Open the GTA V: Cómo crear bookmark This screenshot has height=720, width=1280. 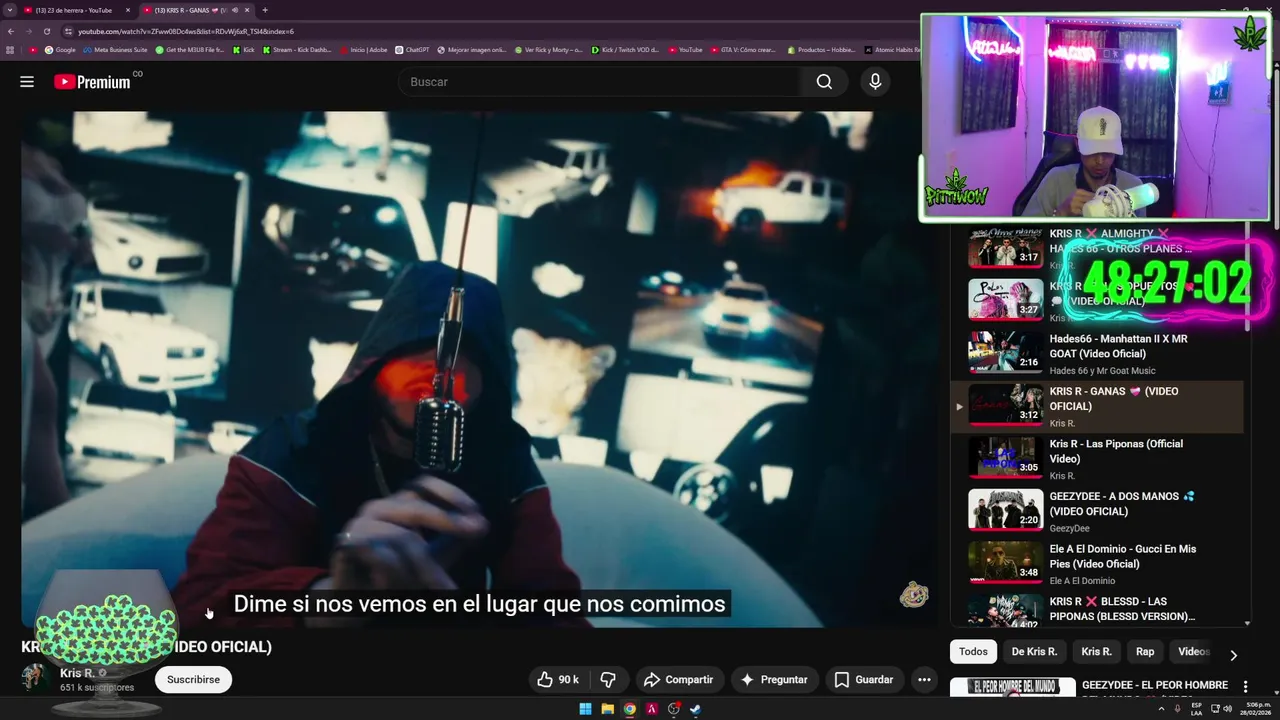tap(742, 50)
